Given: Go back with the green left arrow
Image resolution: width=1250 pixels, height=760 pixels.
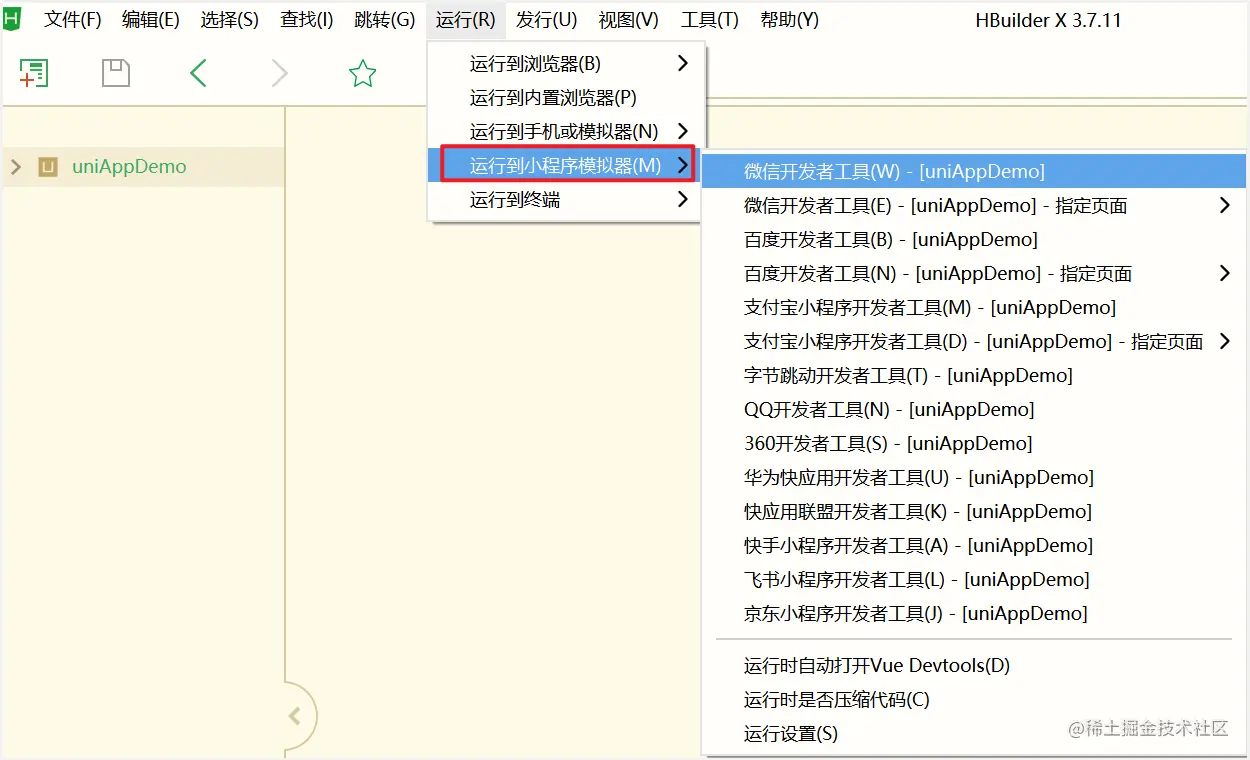Looking at the screenshot, I should click(x=198, y=73).
